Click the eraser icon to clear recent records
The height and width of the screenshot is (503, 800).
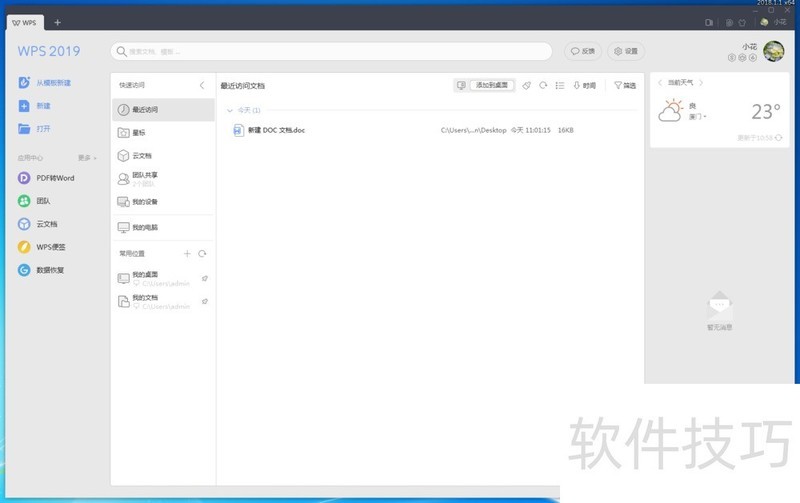pyautogui.click(x=527, y=85)
